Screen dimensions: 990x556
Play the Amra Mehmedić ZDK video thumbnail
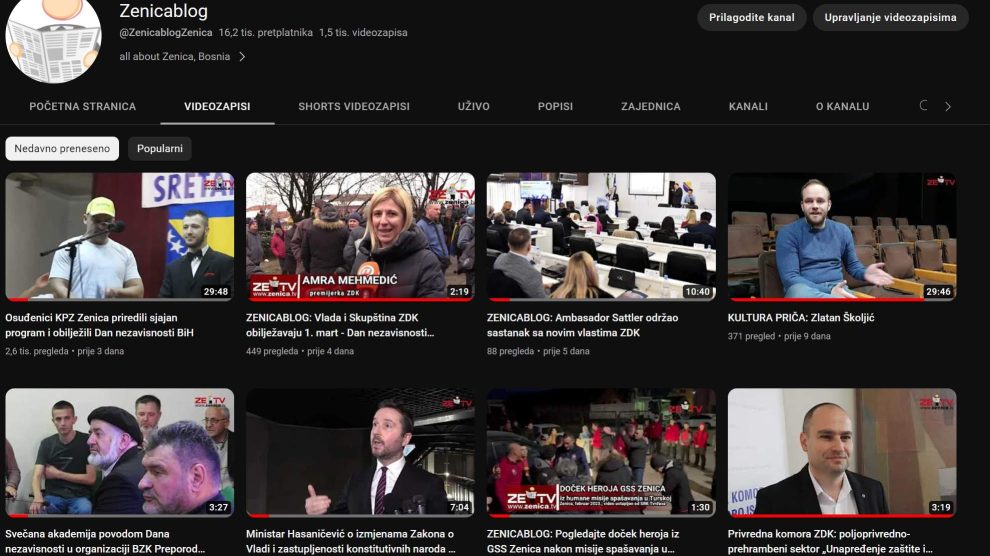point(360,236)
